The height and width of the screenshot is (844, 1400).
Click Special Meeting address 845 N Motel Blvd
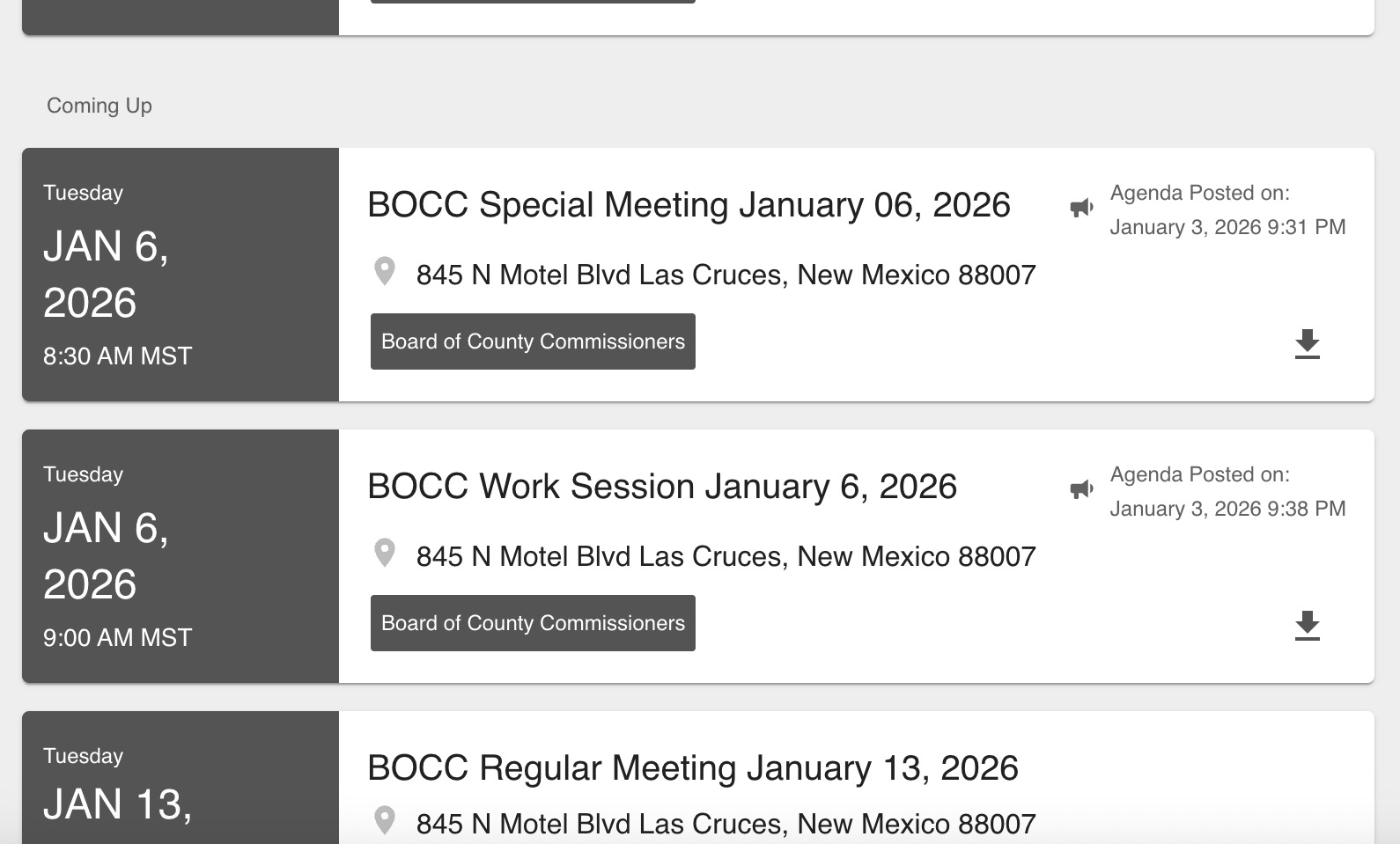pos(726,275)
